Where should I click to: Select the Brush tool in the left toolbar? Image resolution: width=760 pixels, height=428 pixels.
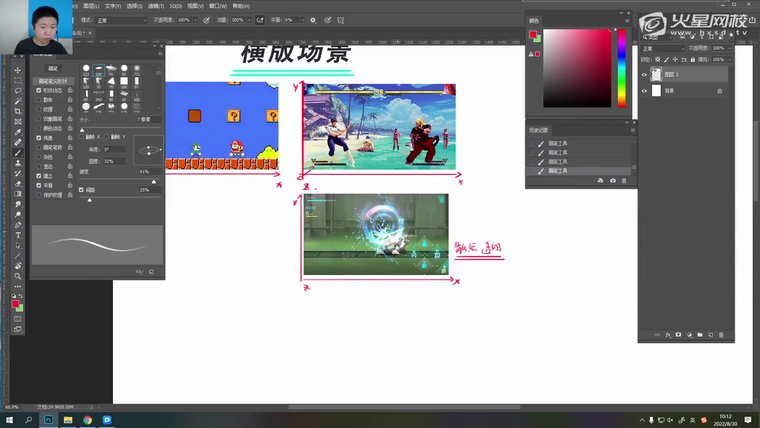(18, 154)
